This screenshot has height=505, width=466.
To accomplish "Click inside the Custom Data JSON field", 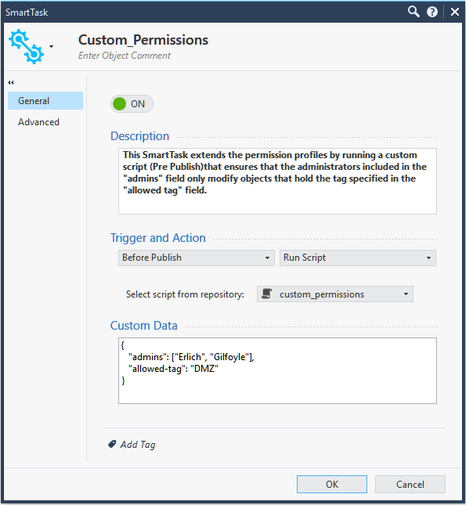I will tap(277, 371).
